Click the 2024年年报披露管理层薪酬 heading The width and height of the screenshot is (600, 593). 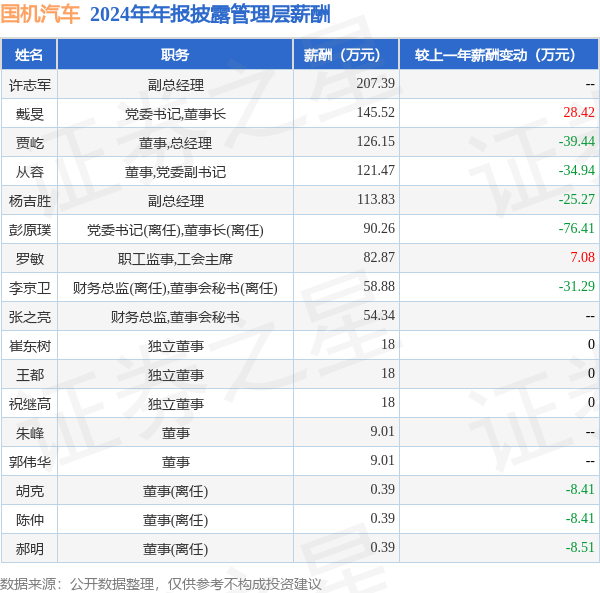pos(210,15)
